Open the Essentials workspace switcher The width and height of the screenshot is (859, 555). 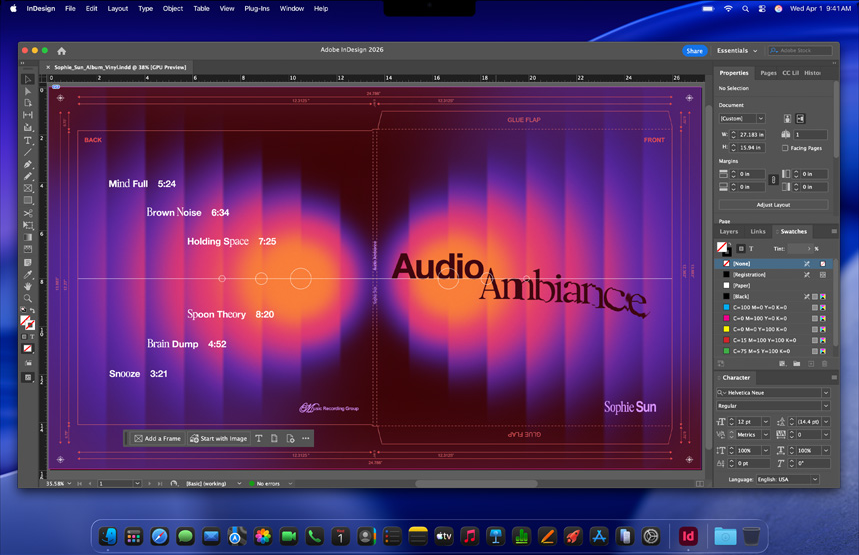coord(736,51)
